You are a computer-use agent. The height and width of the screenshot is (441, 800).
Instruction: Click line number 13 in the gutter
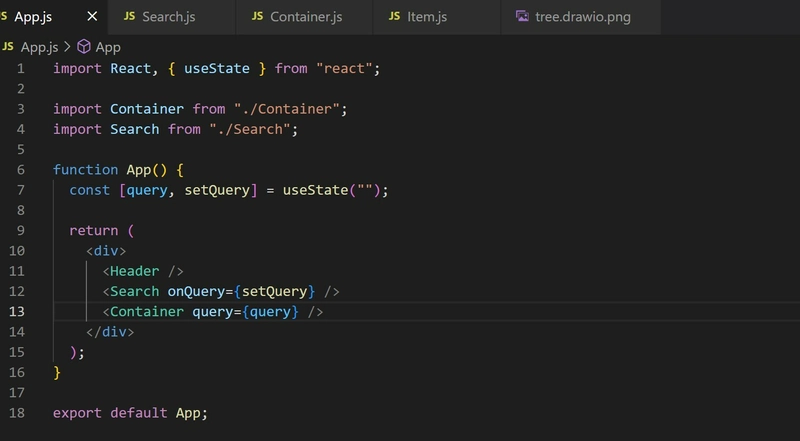pos(16,311)
